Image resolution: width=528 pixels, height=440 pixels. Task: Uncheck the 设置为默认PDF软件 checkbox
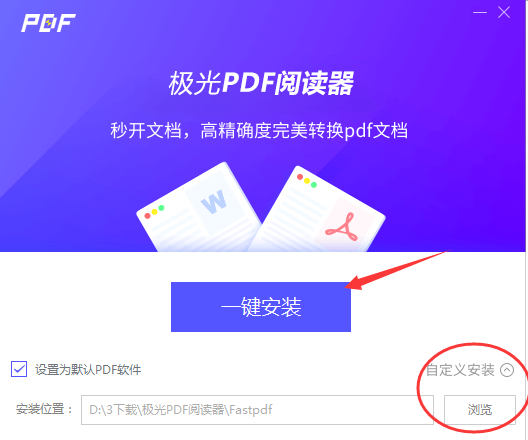click(x=19, y=369)
